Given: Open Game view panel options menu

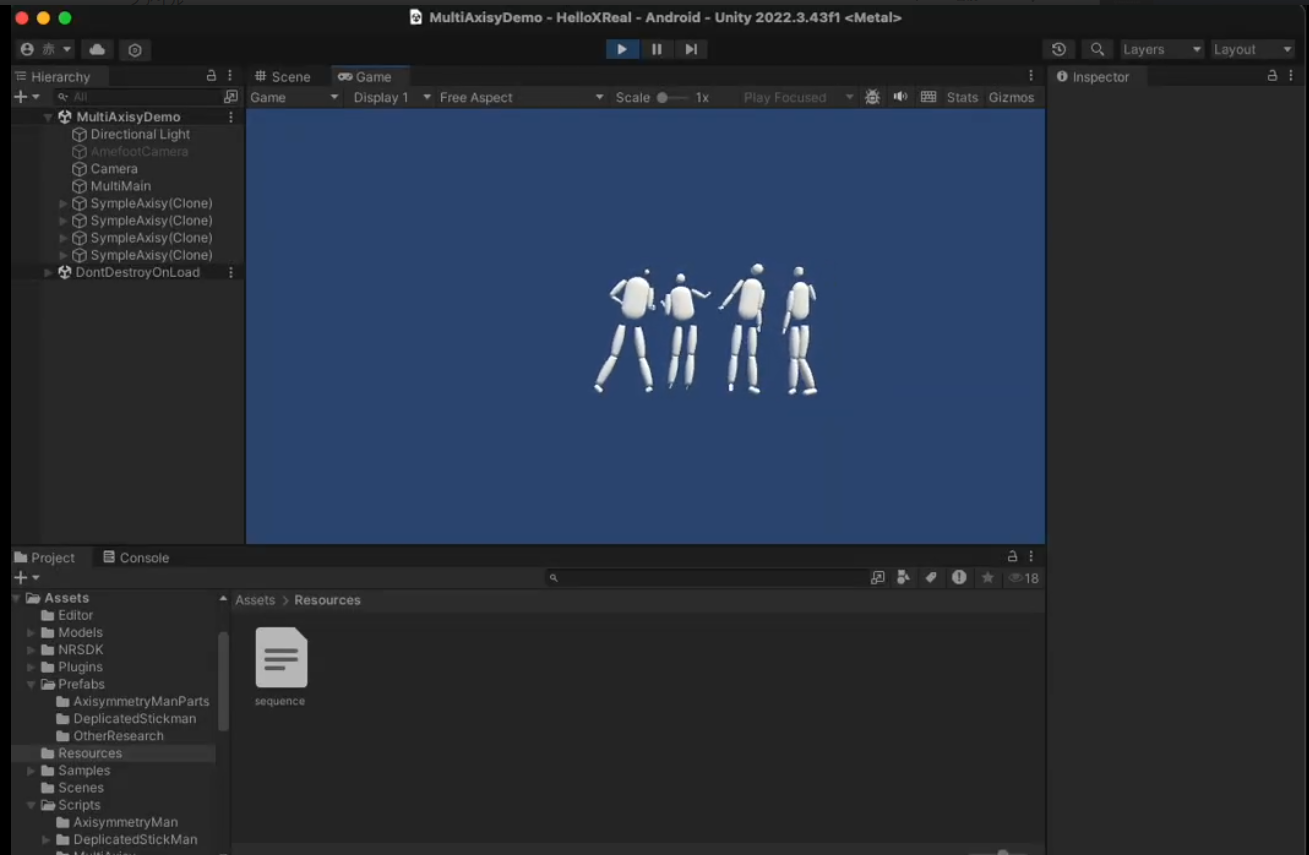Looking at the screenshot, I should [1031, 76].
